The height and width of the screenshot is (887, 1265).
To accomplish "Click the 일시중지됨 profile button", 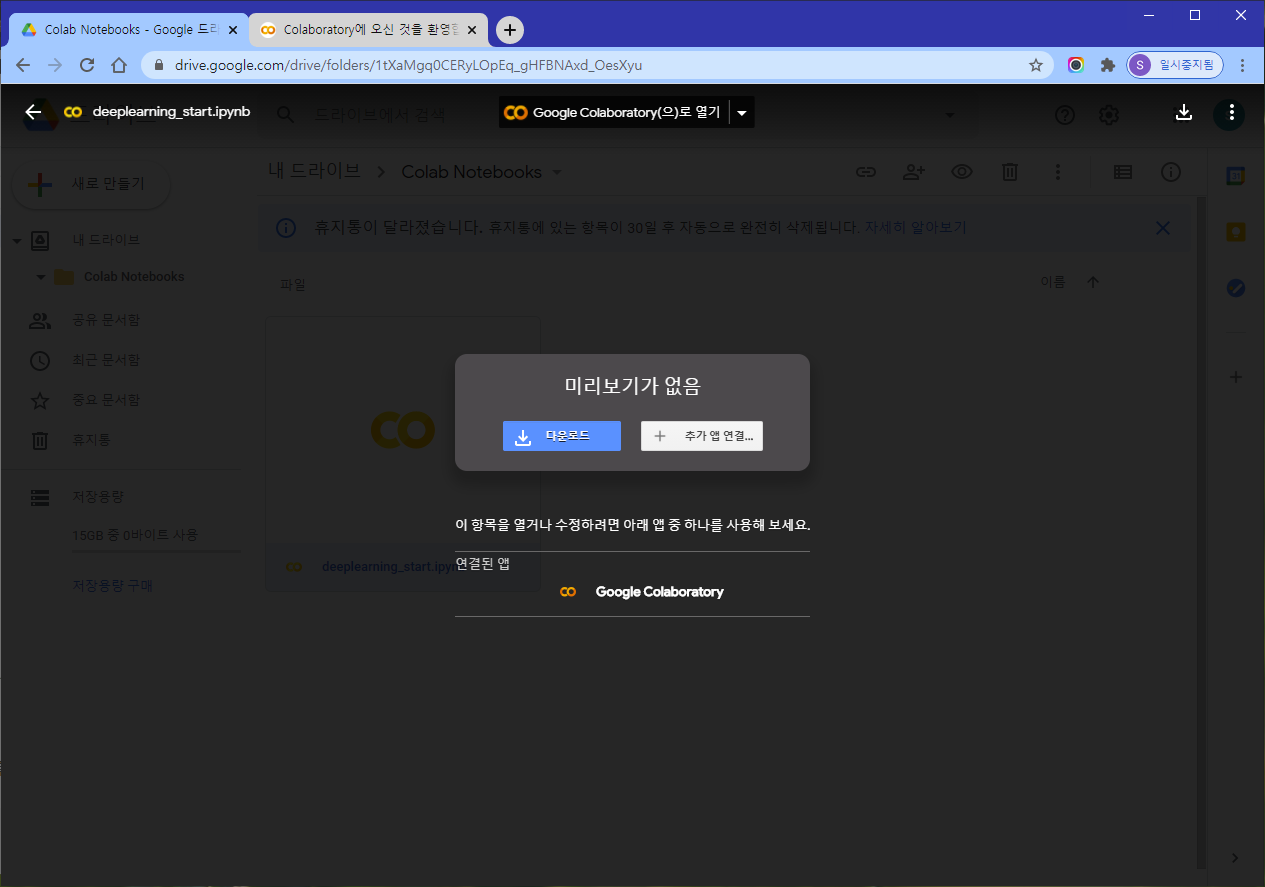I will pos(1175,65).
